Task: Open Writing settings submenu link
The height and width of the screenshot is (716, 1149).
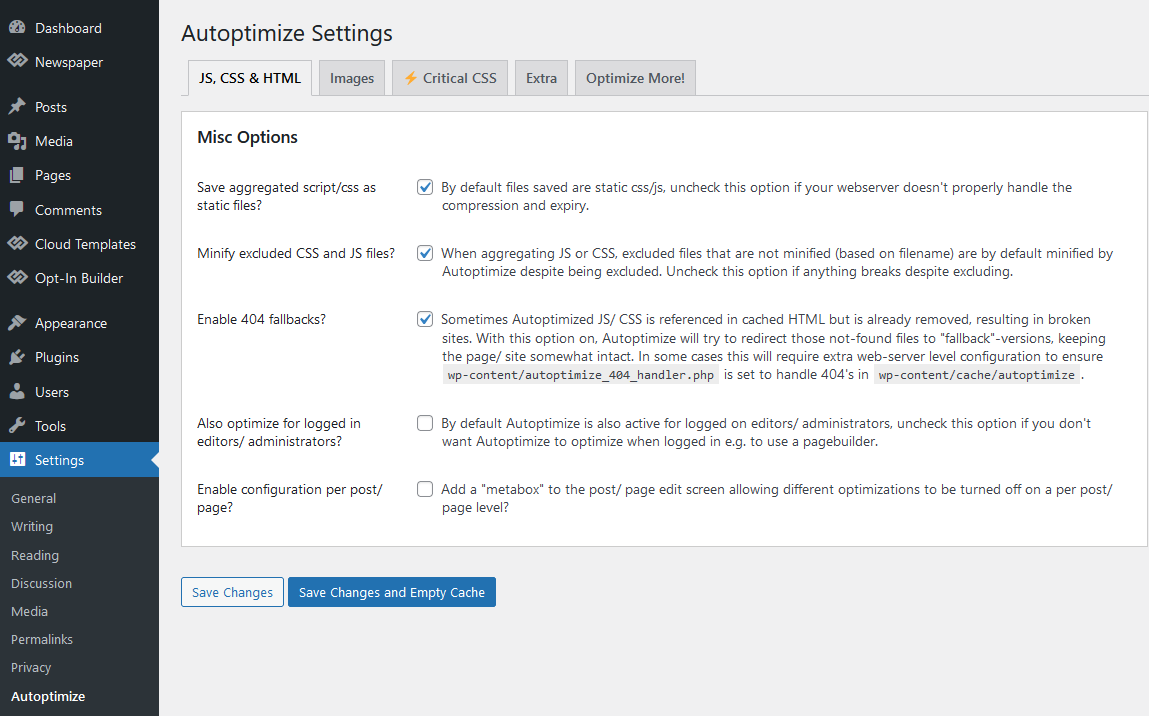Action: point(32,526)
